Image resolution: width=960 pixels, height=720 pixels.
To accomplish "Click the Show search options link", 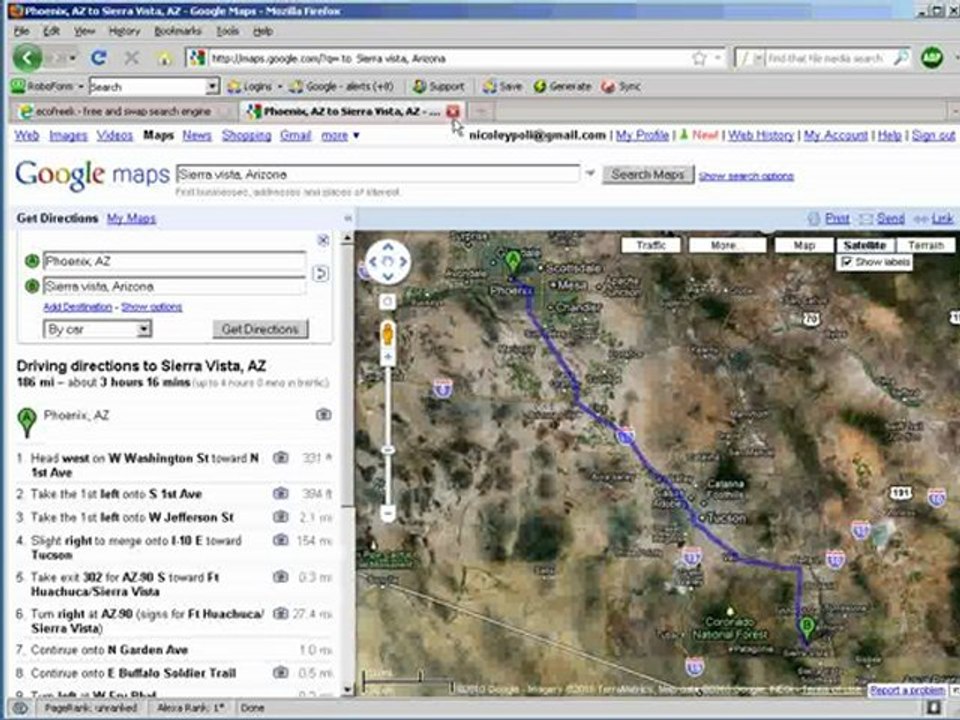I will [746, 176].
